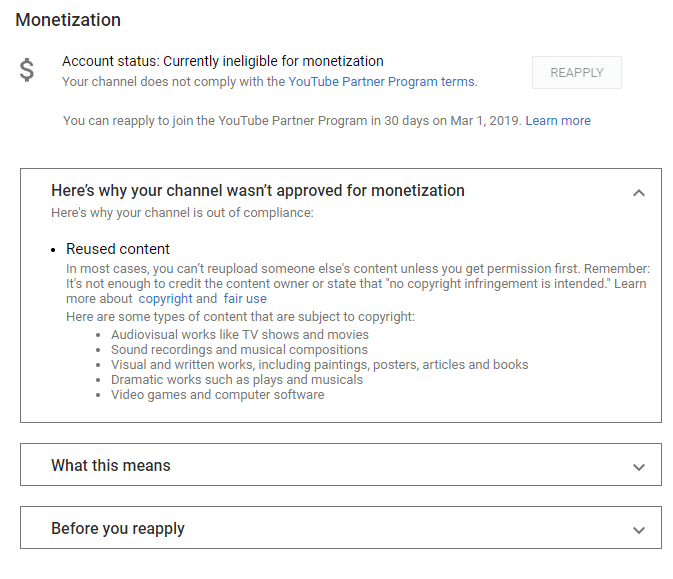
Task: Click the dollar sign monetization icon
Action: pos(27,70)
